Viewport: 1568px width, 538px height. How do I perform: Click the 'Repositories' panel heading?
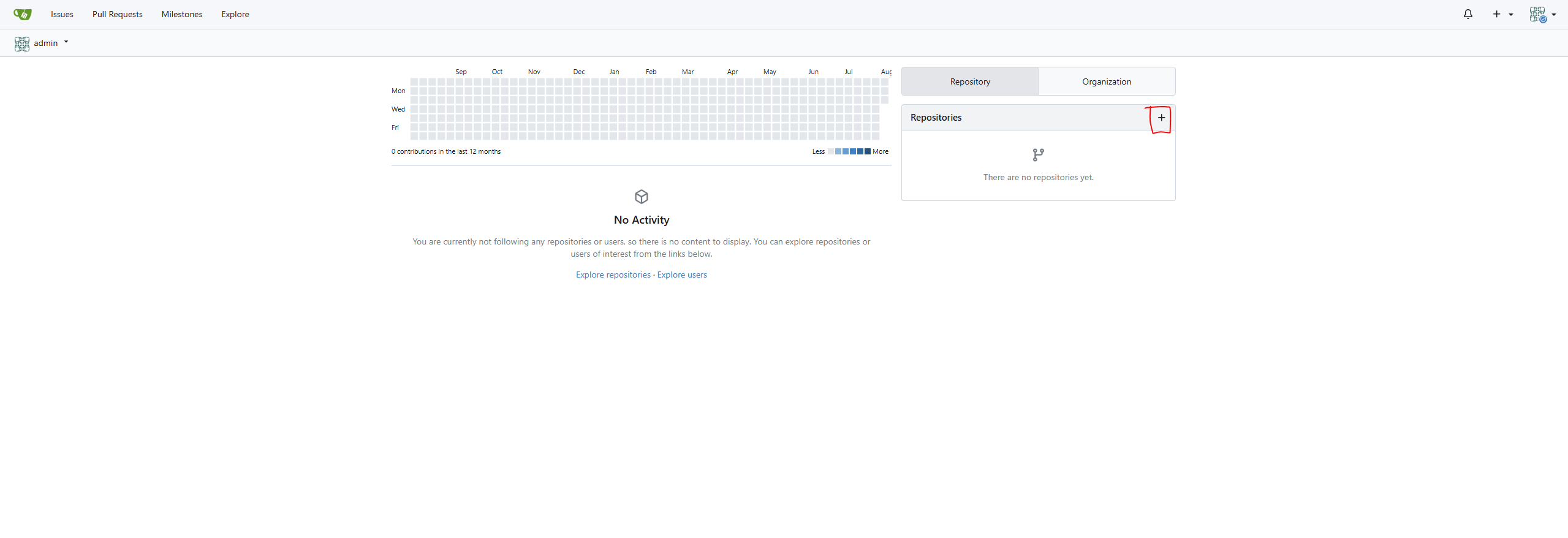pyautogui.click(x=936, y=118)
